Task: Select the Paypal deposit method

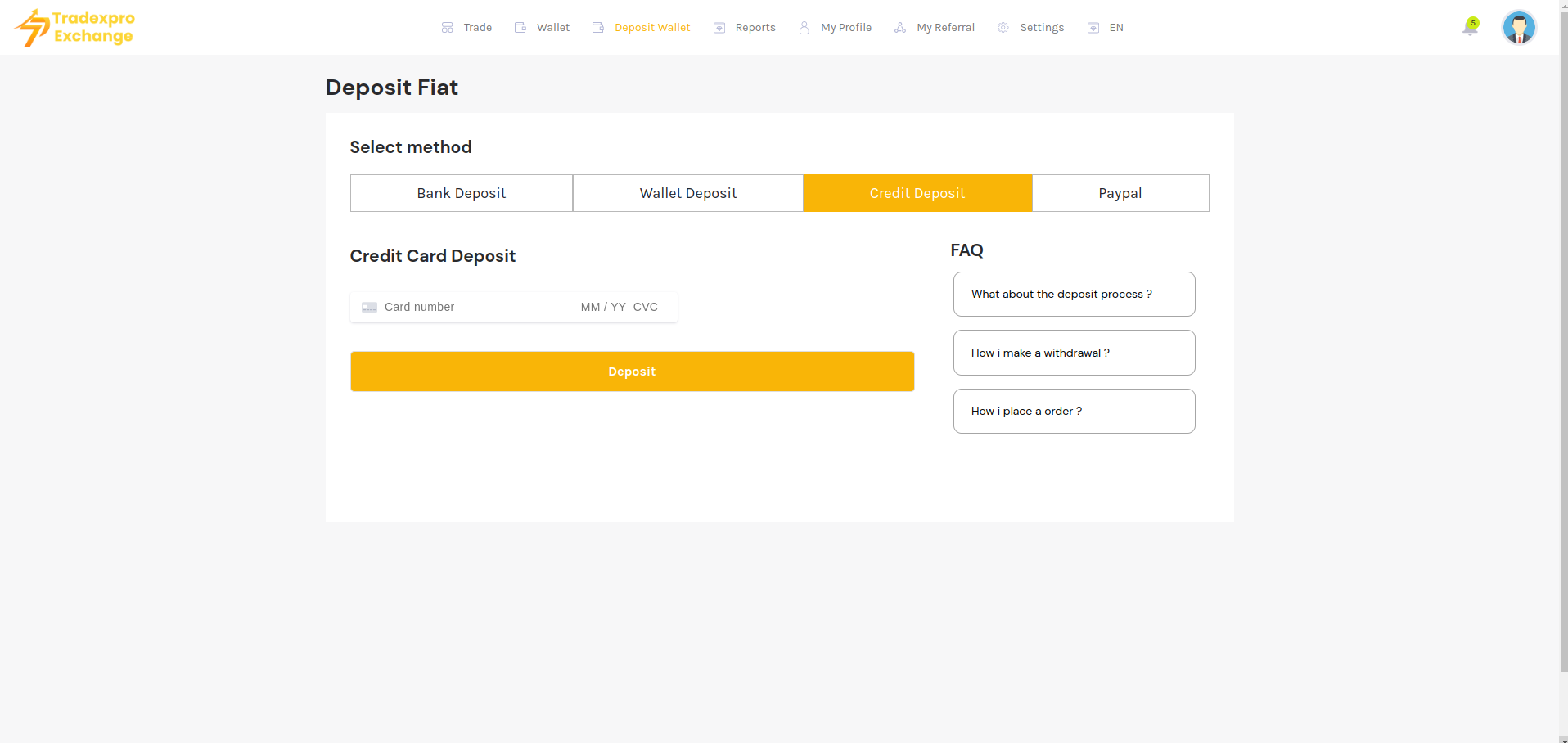Action: click(1120, 193)
